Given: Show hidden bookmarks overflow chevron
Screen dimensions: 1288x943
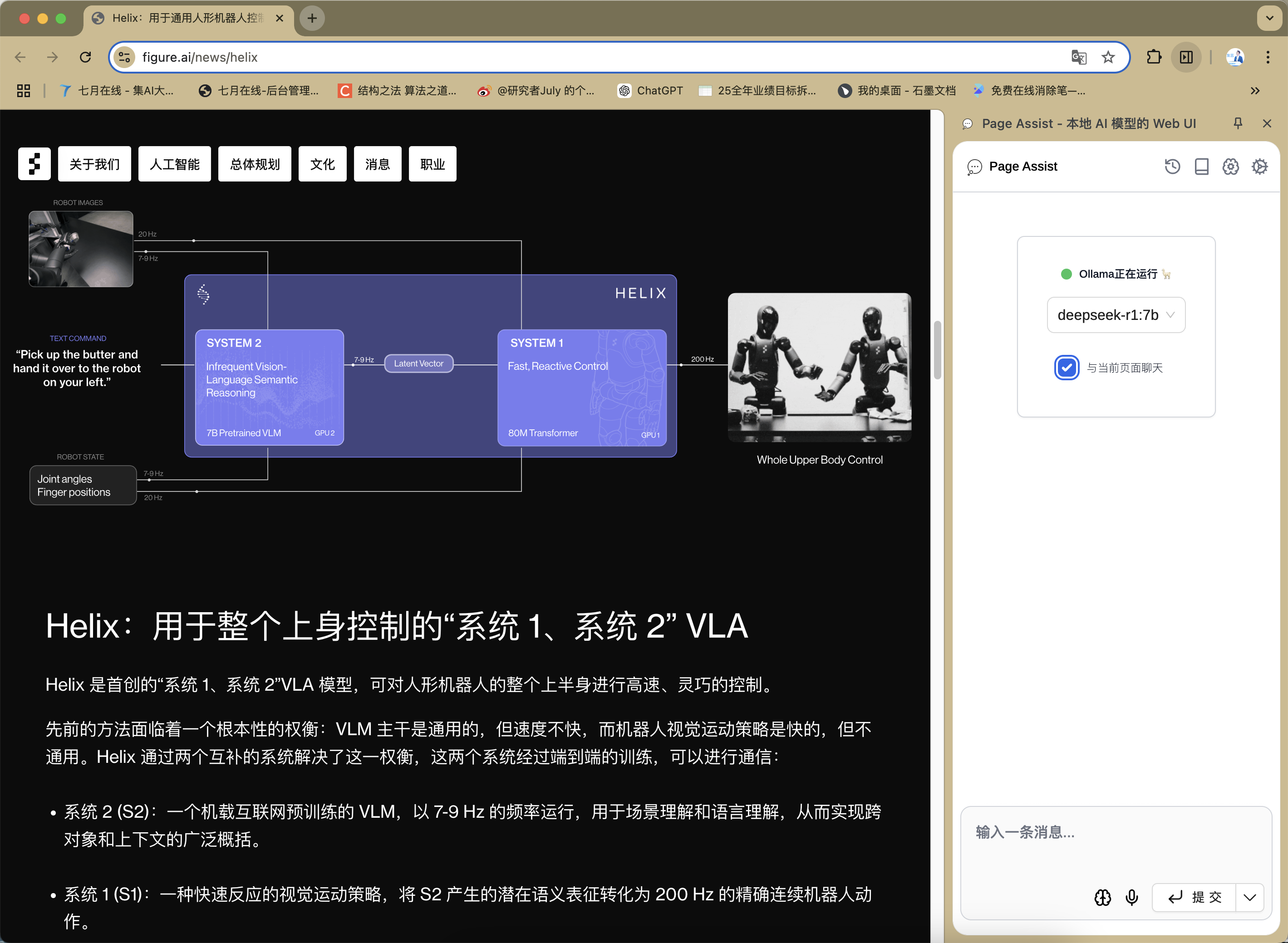Looking at the screenshot, I should (1255, 91).
